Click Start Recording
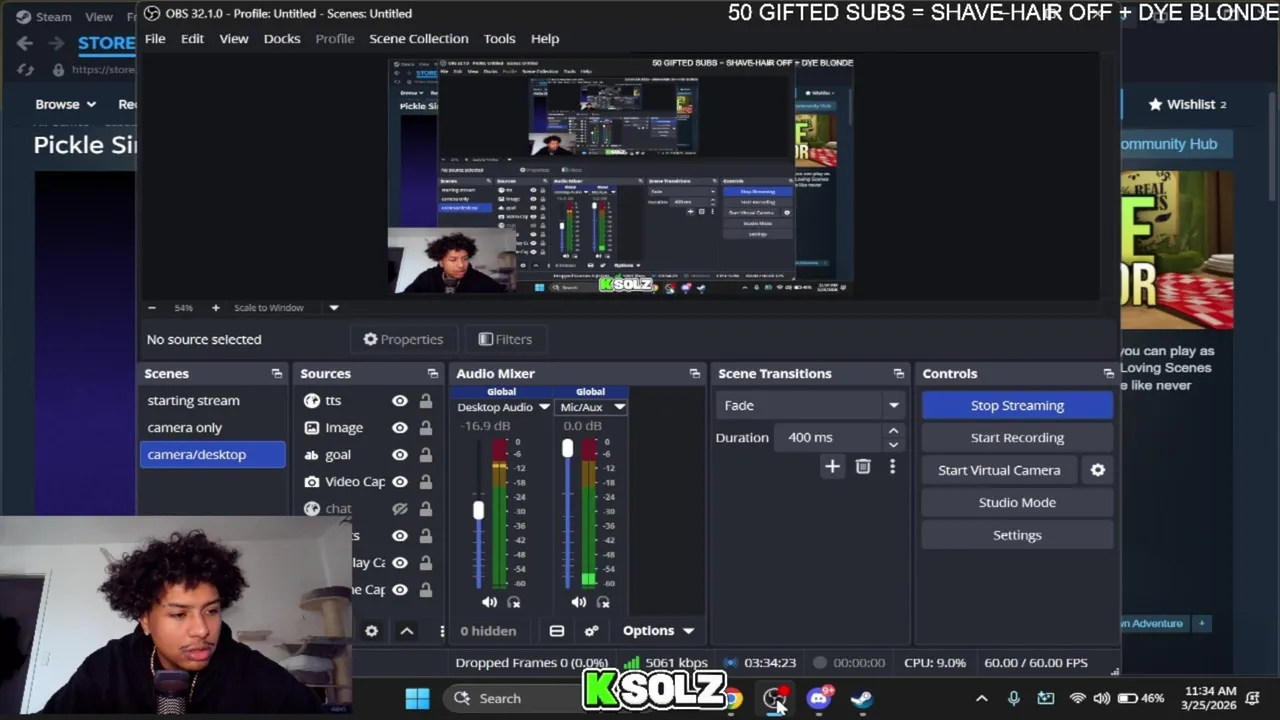Viewport: 1280px width, 720px height. [x=1017, y=437]
